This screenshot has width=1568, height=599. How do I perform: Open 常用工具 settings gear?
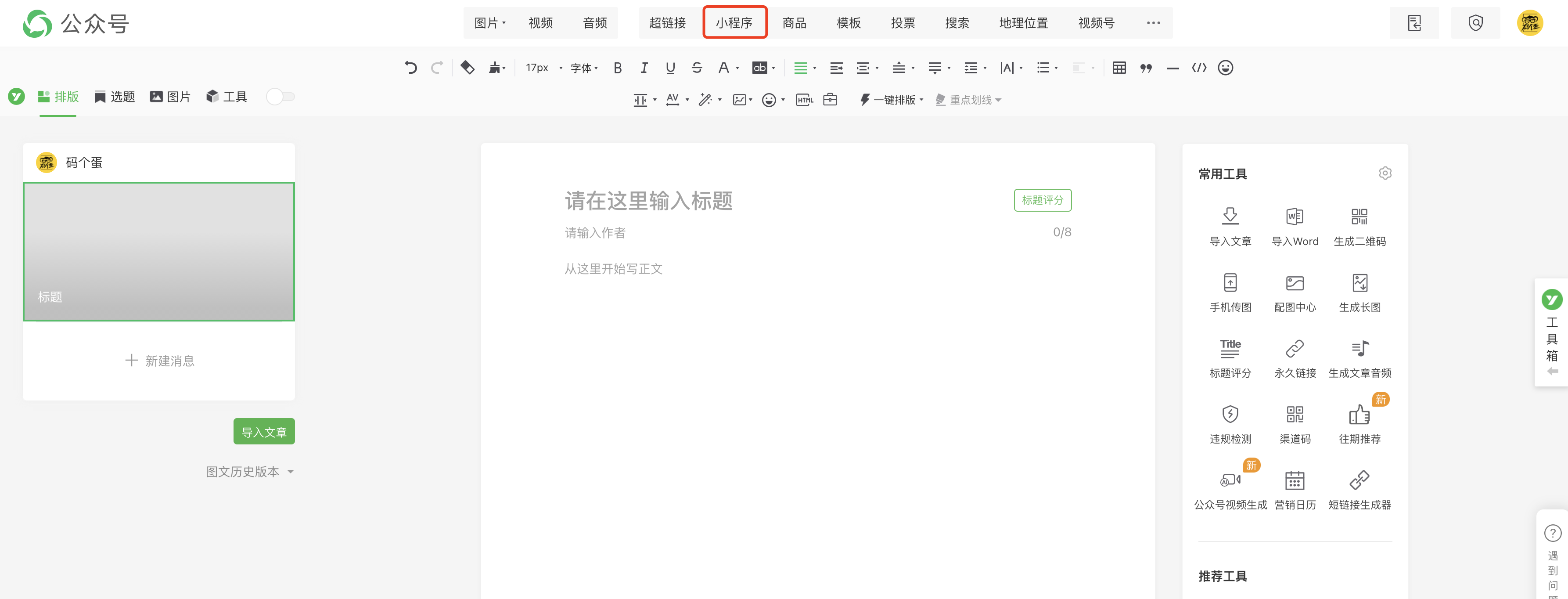(x=1385, y=173)
